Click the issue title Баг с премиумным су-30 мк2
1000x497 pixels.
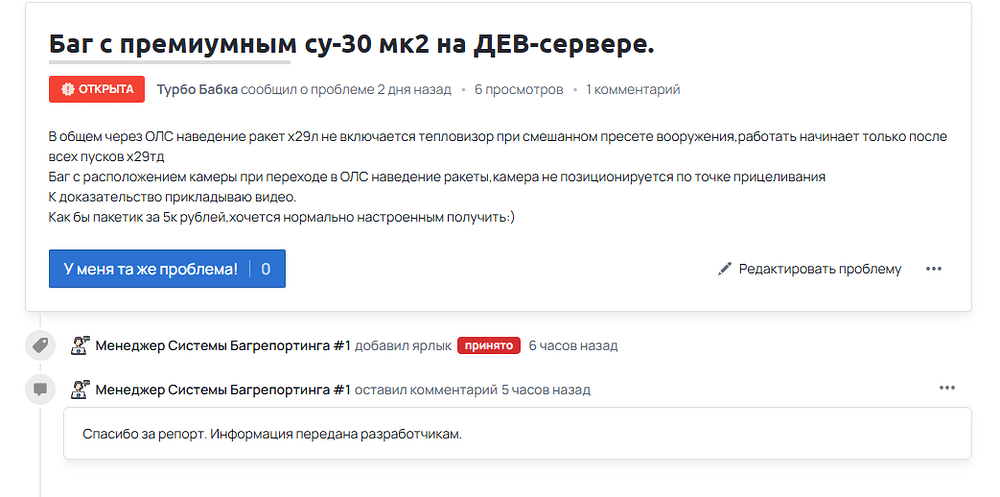pyautogui.click(x=351, y=44)
